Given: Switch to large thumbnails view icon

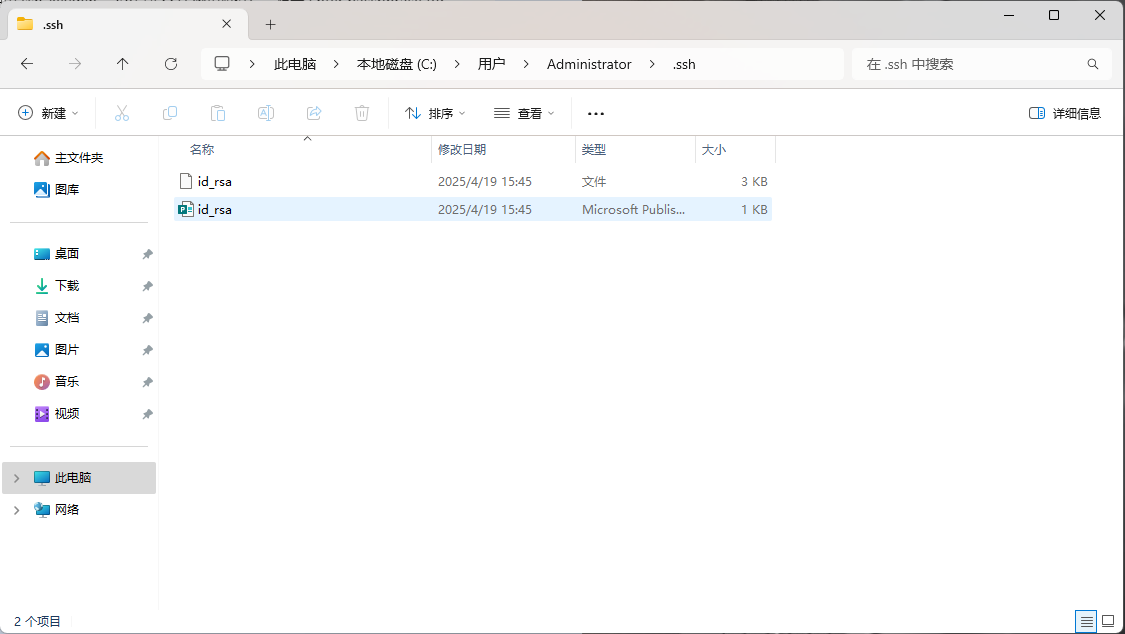Looking at the screenshot, I should tap(1108, 621).
